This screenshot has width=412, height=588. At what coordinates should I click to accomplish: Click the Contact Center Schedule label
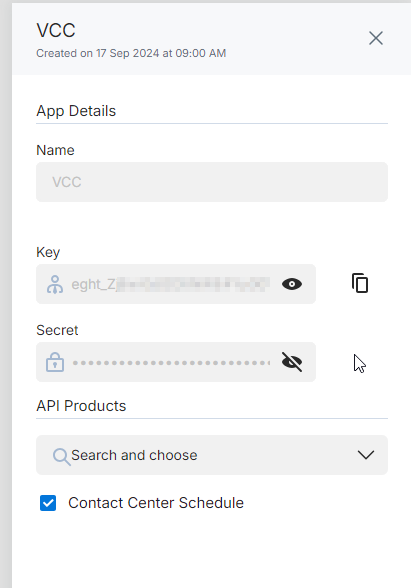pyautogui.click(x=156, y=503)
